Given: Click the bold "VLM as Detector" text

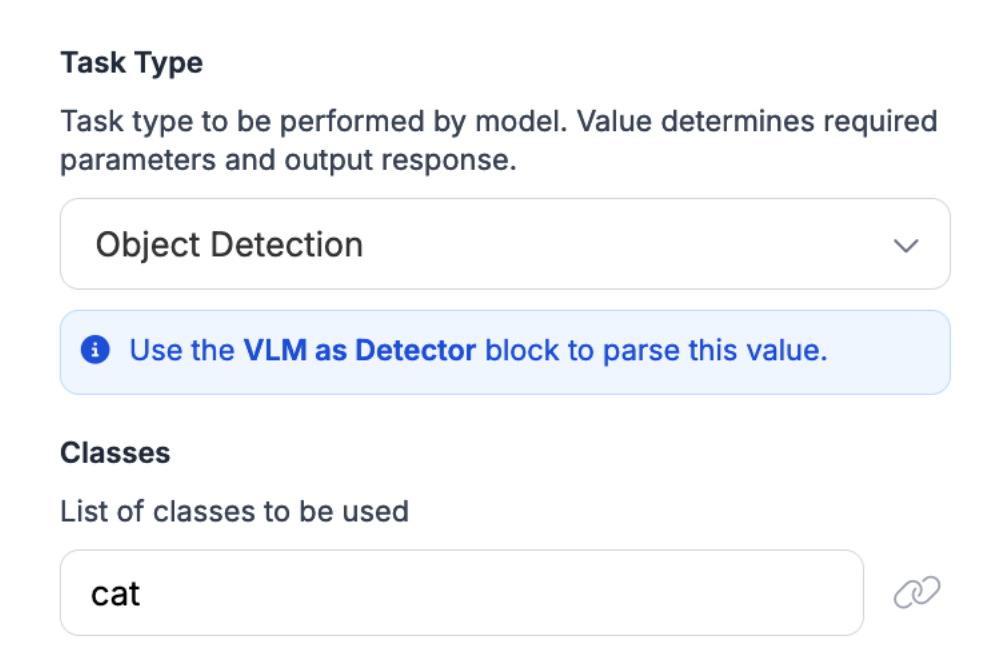Looking at the screenshot, I should (x=359, y=351).
